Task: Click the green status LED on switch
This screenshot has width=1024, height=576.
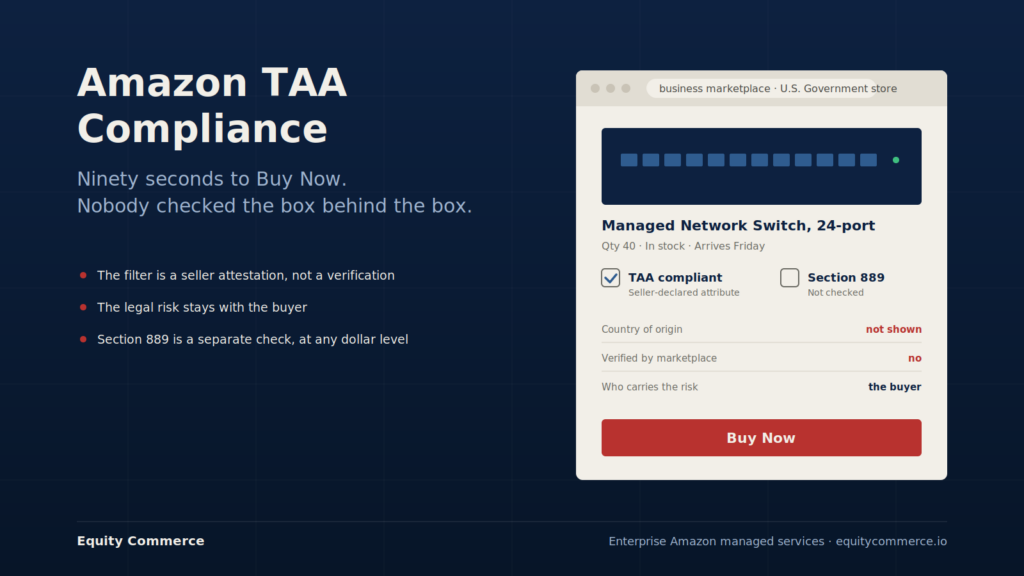Action: [896, 160]
